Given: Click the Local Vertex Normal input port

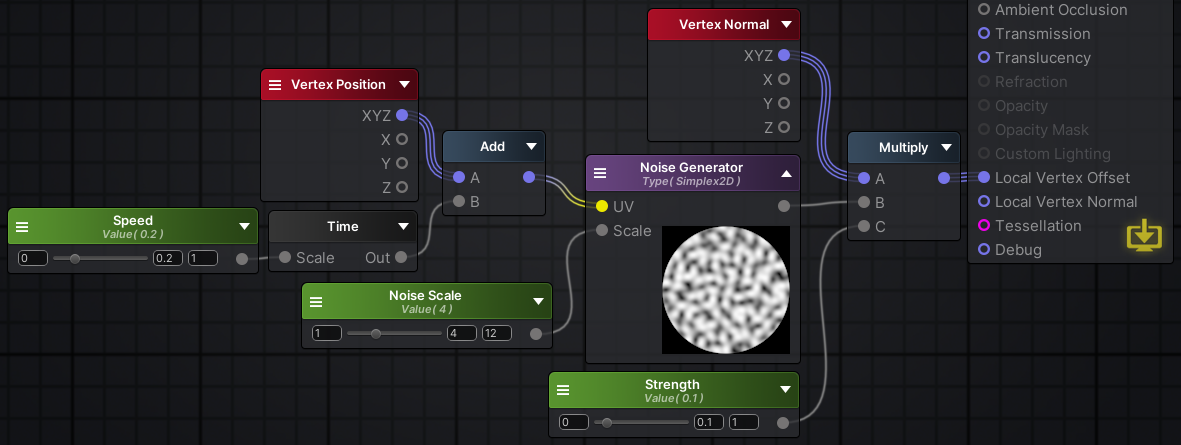Looking at the screenshot, I should [984, 202].
